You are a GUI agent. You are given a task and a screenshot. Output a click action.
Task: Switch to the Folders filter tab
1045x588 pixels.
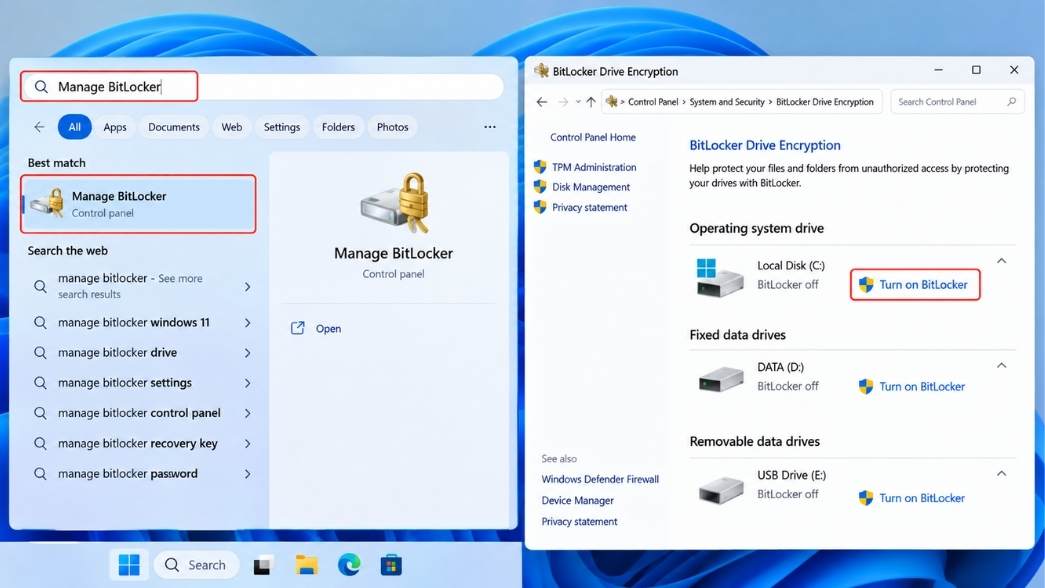click(339, 127)
